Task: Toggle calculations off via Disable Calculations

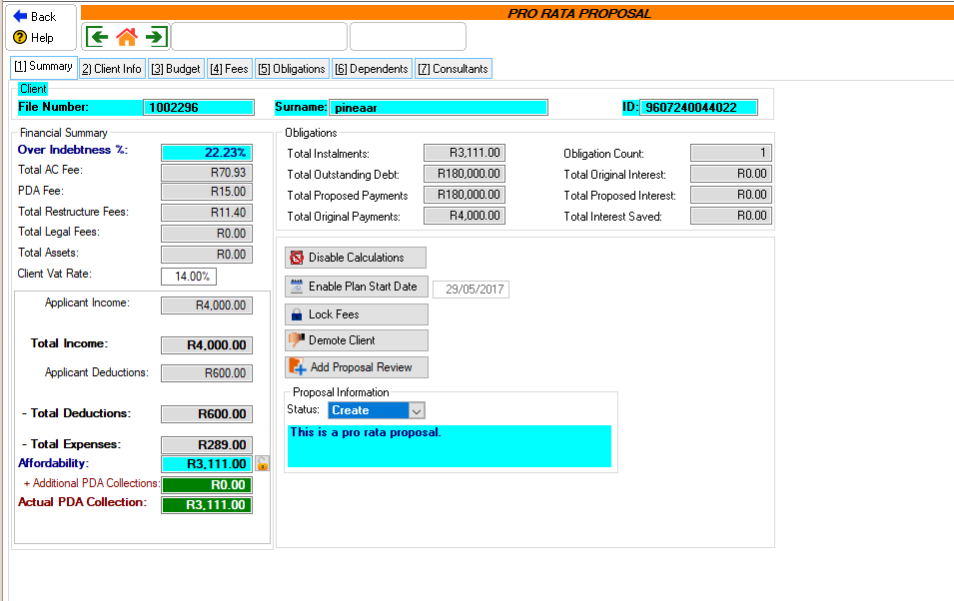Action: (356, 257)
